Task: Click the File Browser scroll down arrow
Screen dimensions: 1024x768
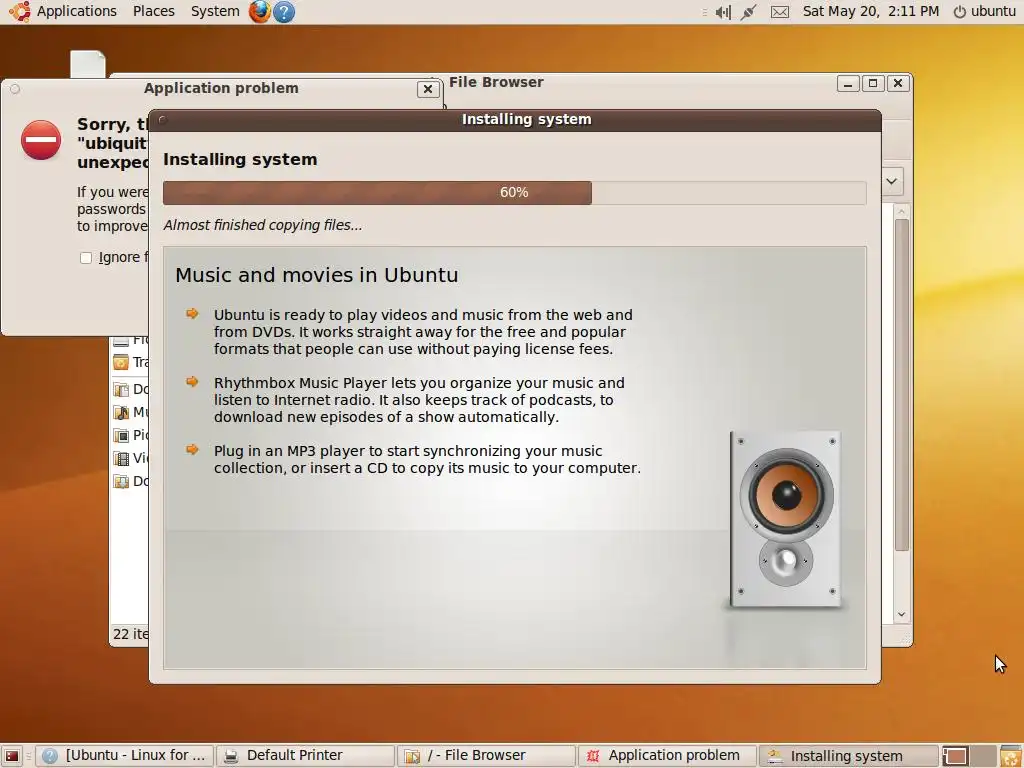Action: 901,615
